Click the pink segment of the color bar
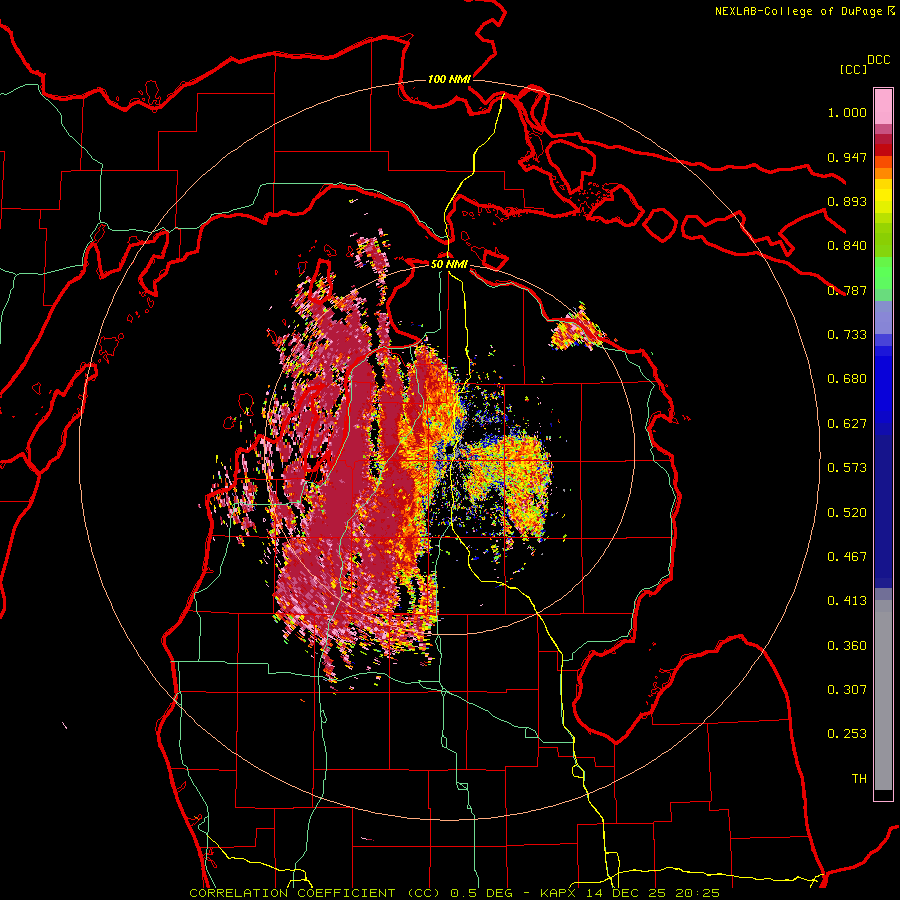900x900 pixels. 883,107
